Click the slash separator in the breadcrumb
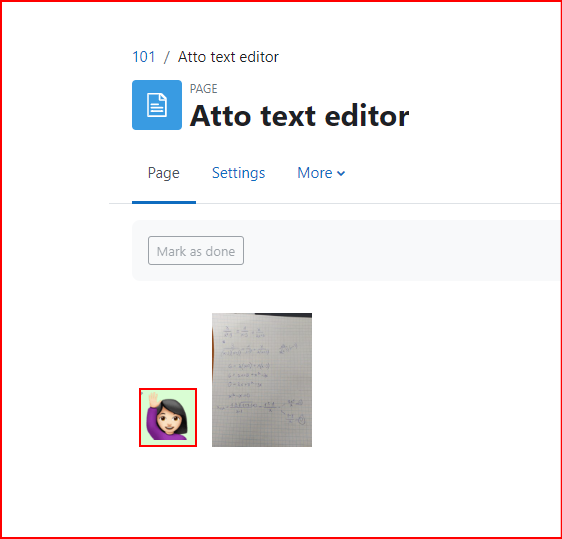Screen dimensions: 562x539 pos(166,57)
